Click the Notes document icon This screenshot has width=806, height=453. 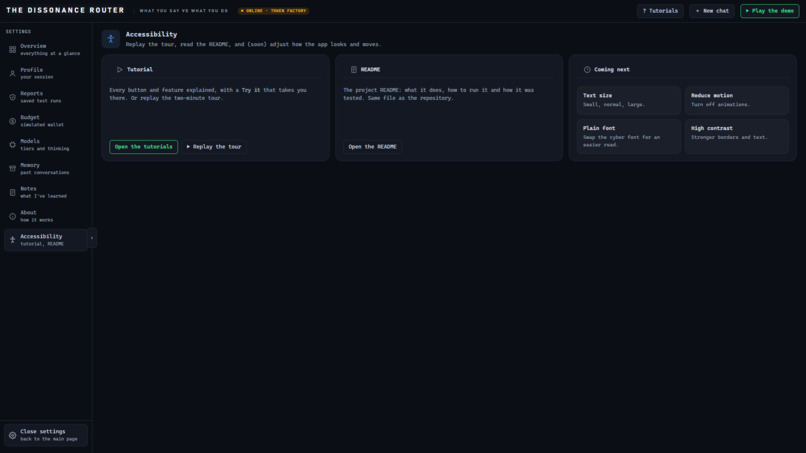point(12,192)
